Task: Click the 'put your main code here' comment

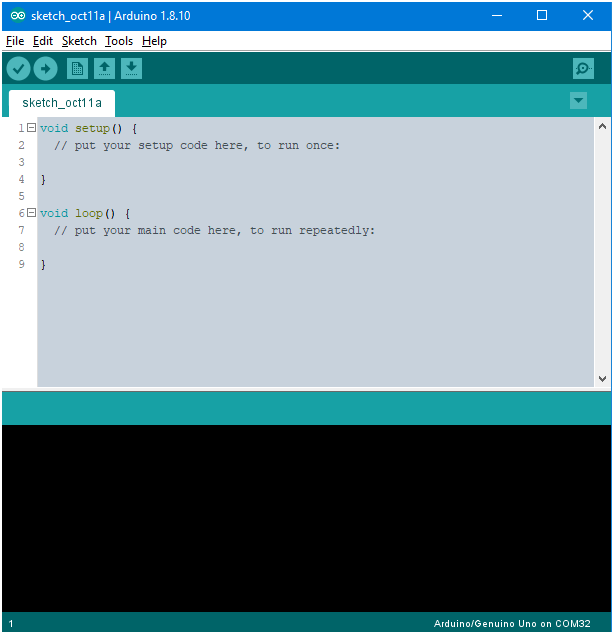Action: point(215,230)
